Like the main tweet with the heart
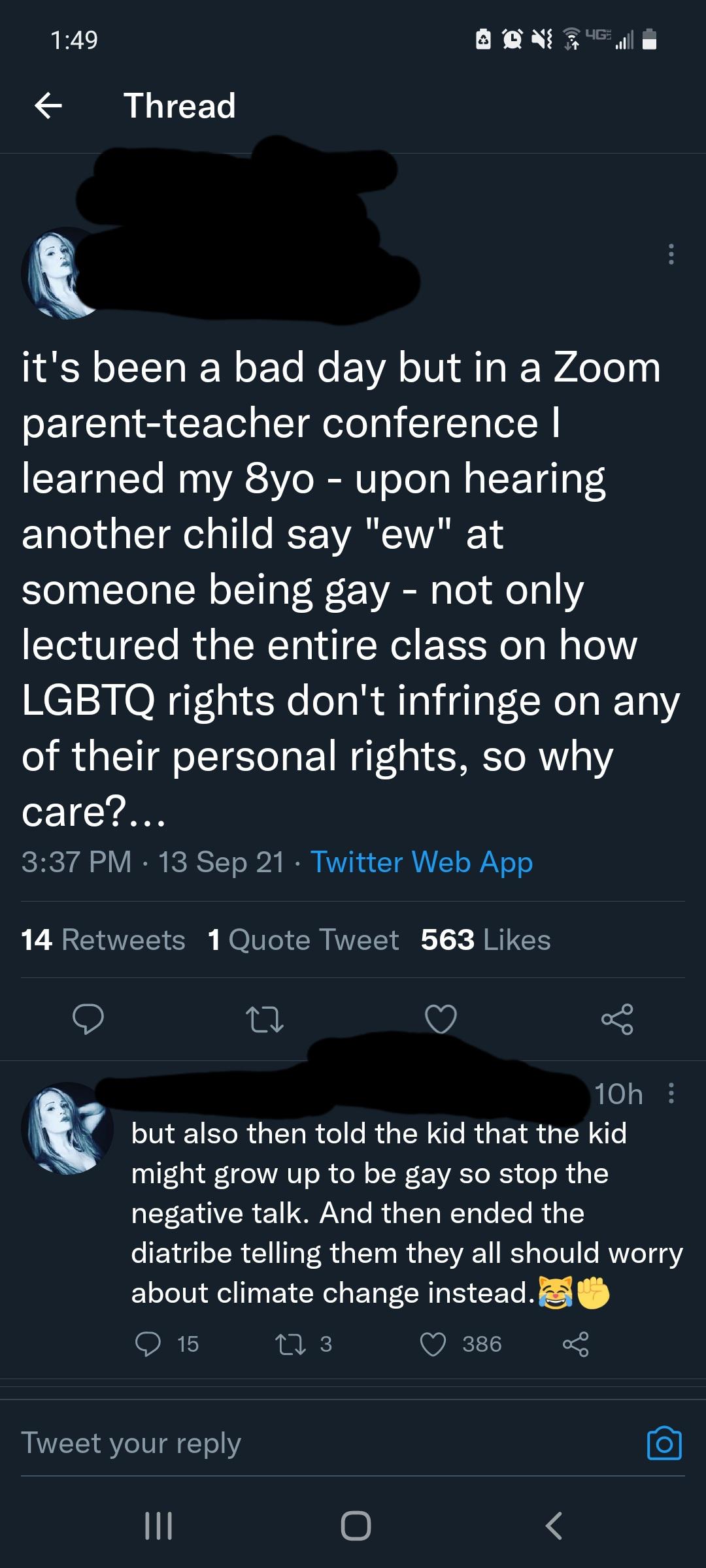The width and height of the screenshot is (706, 1568). (441, 1019)
